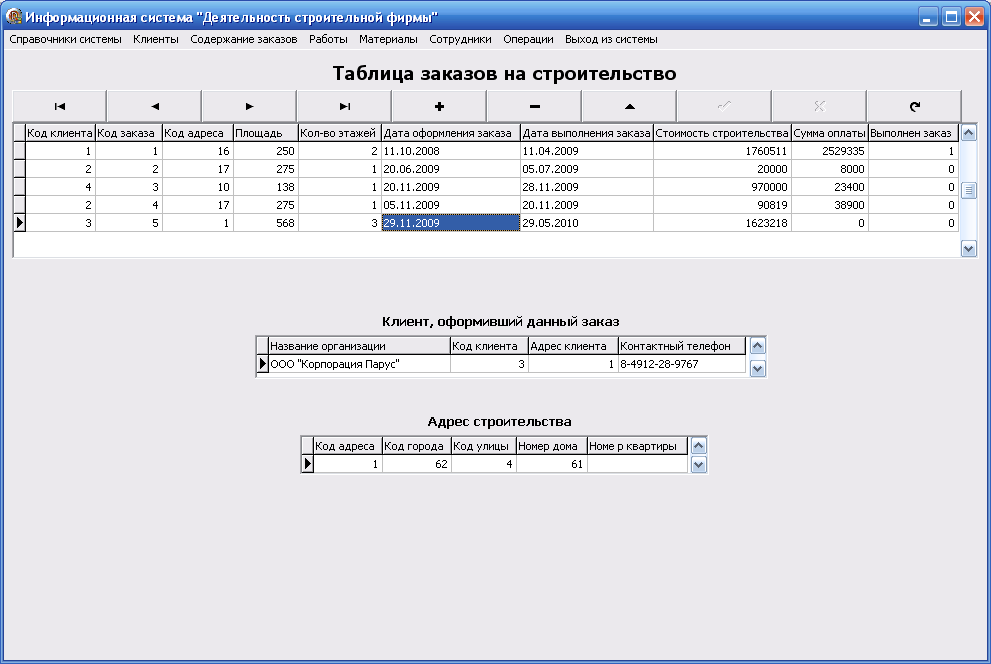Select city code cell 62
The image size is (991, 664).
416,464
